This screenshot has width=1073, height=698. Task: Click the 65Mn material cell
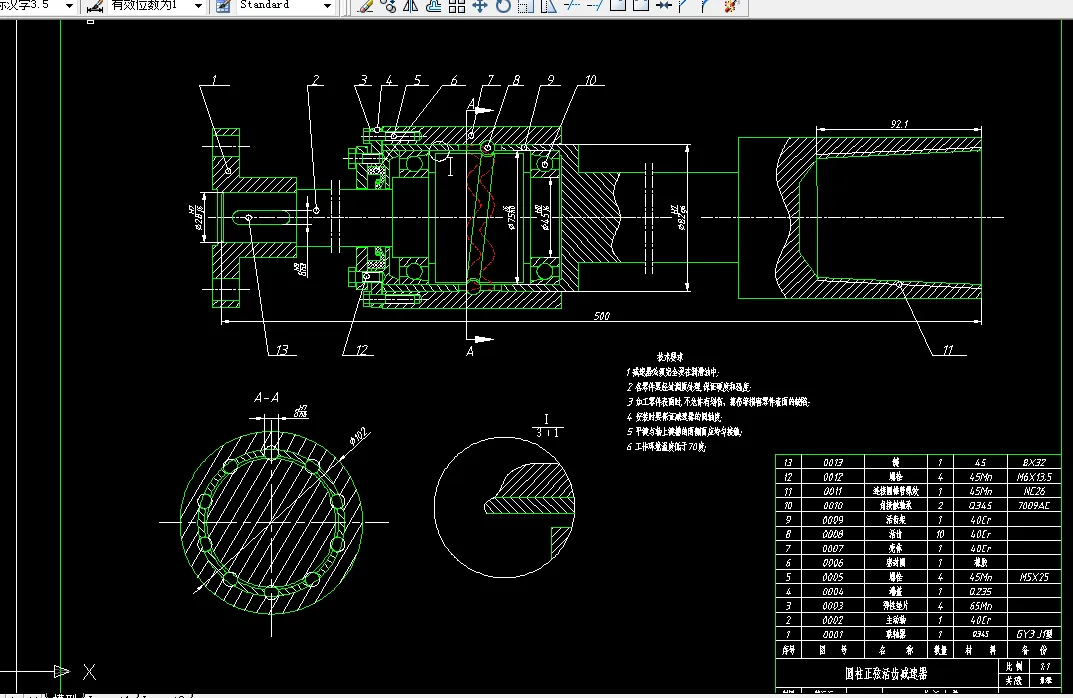coord(981,606)
